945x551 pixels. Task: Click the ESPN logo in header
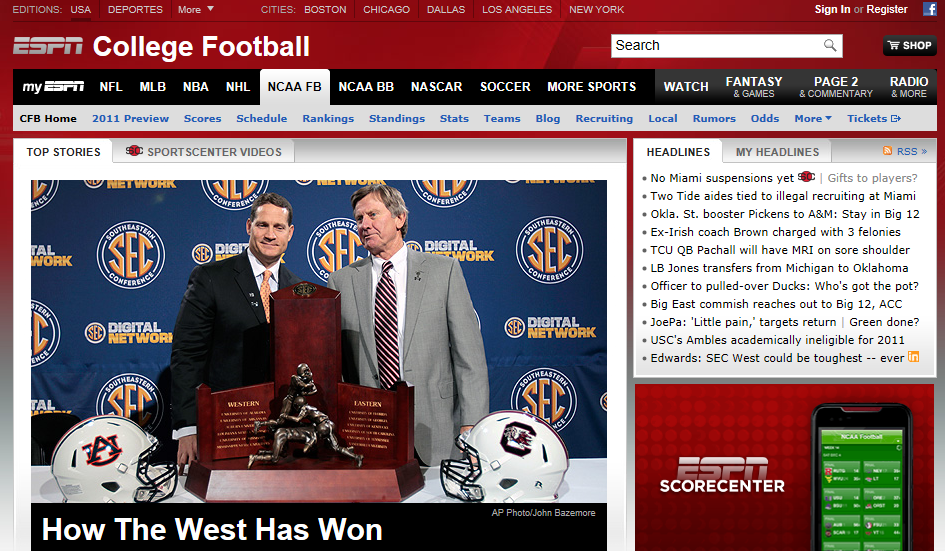click(48, 47)
